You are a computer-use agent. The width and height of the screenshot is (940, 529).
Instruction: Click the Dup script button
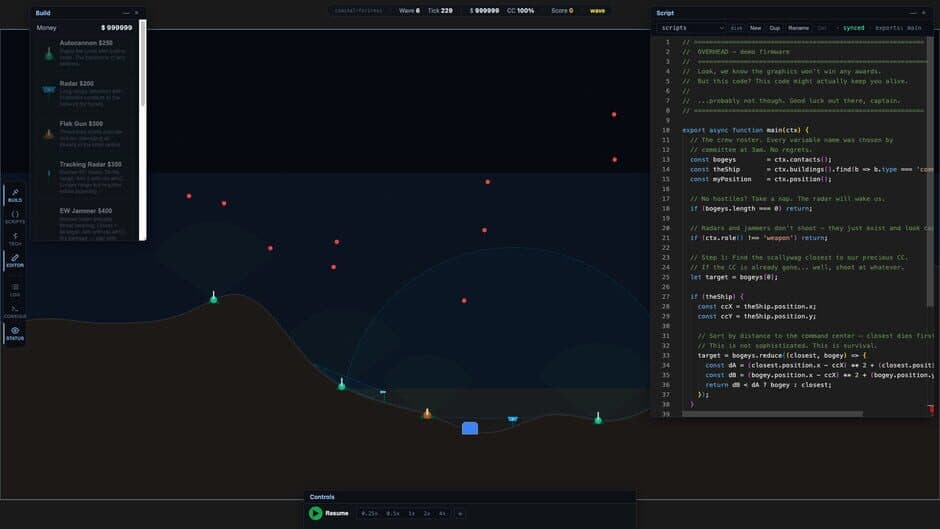tap(775, 28)
